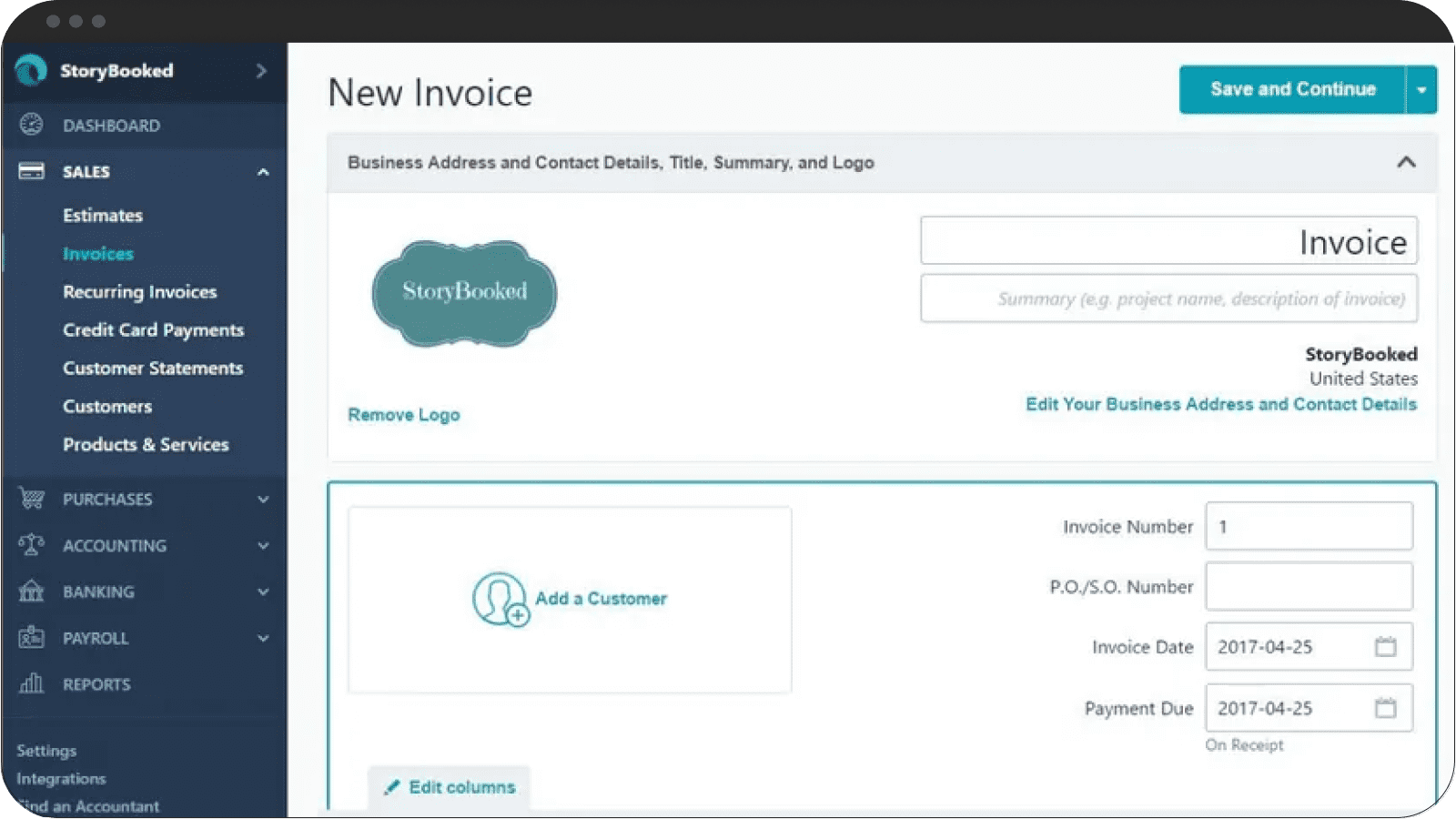The image size is (1456, 819).
Task: Click the Reports bar chart icon
Action: point(31,683)
